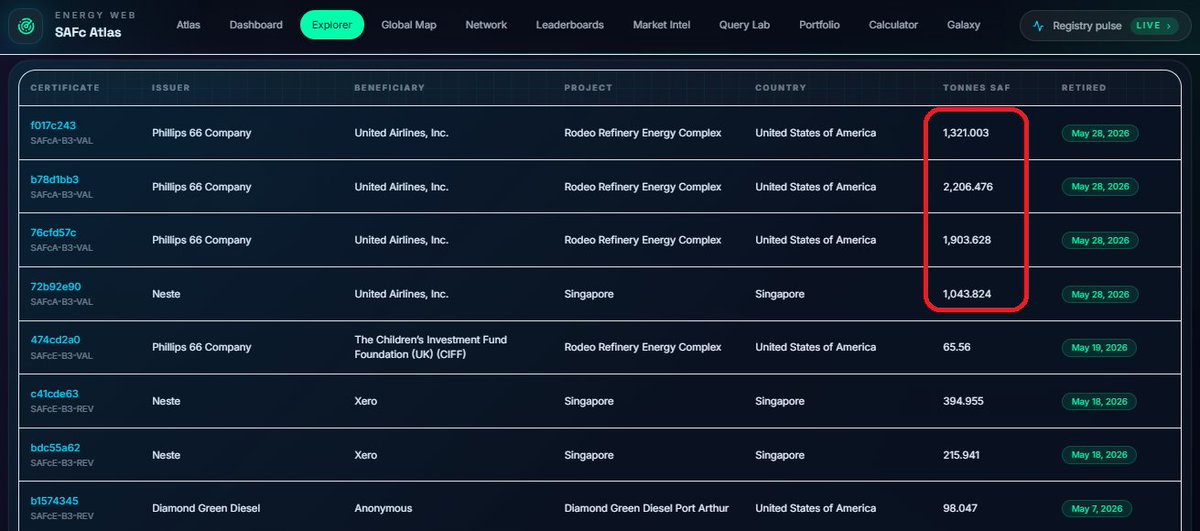Switch to the Dashboard tab
This screenshot has height=531, width=1200.
point(257,25)
